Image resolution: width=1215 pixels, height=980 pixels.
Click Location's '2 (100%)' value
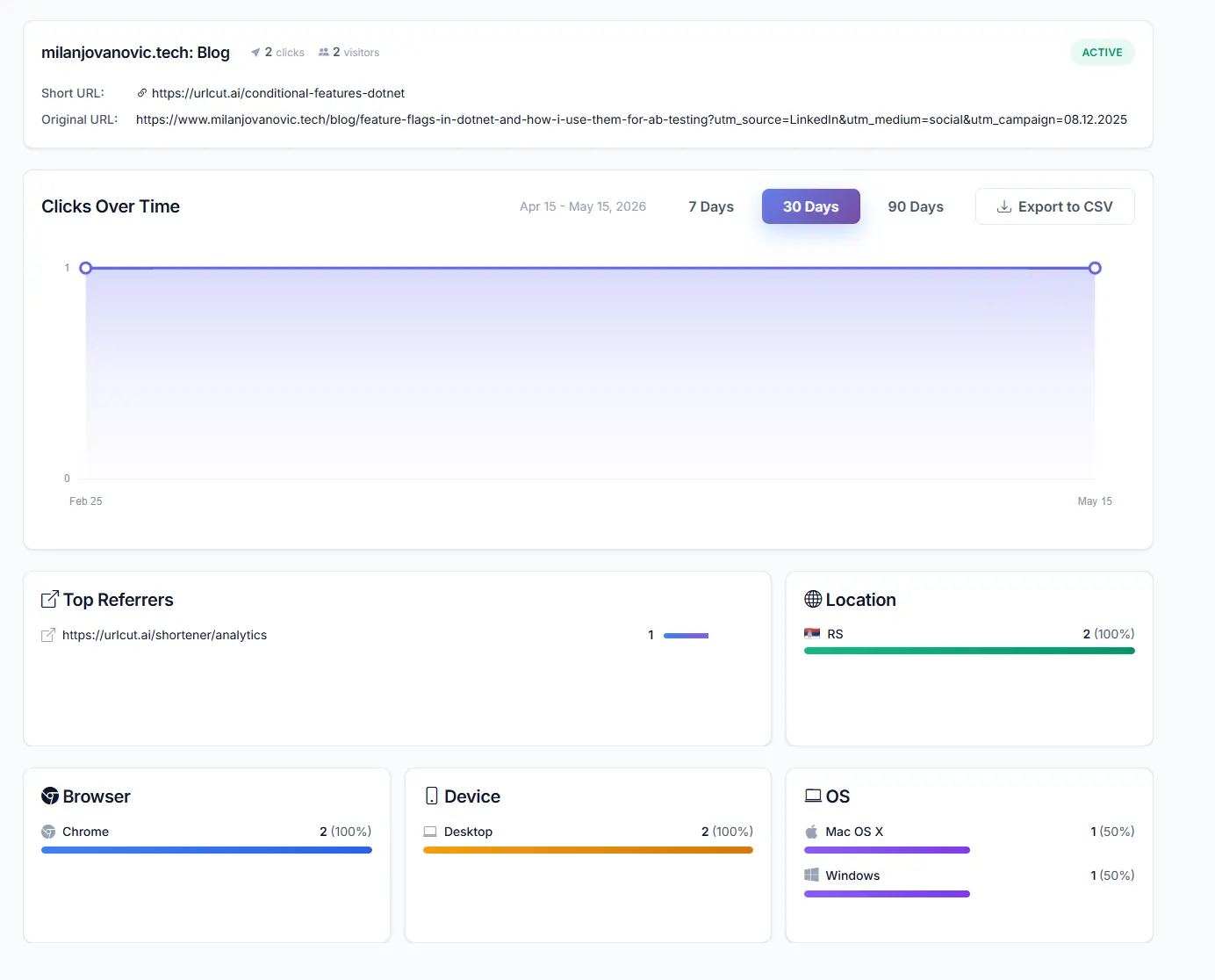click(1109, 634)
